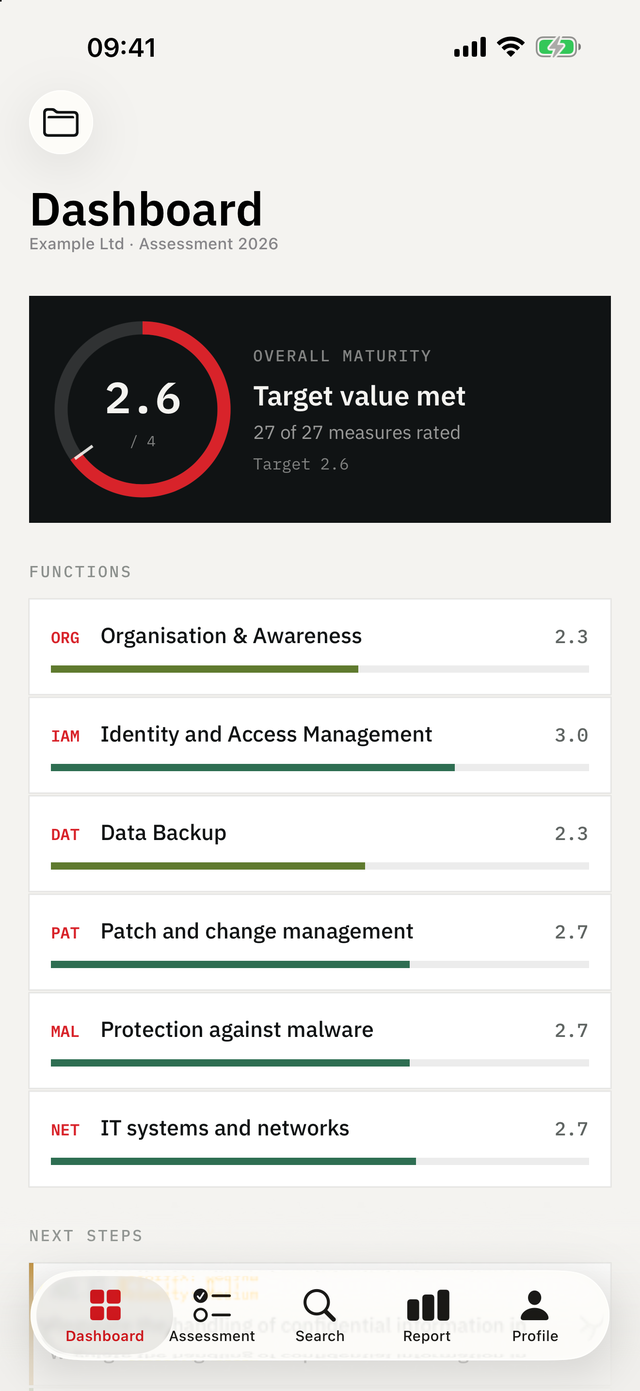Open IT systems and networks function
This screenshot has height=1391, width=640.
(320, 1139)
